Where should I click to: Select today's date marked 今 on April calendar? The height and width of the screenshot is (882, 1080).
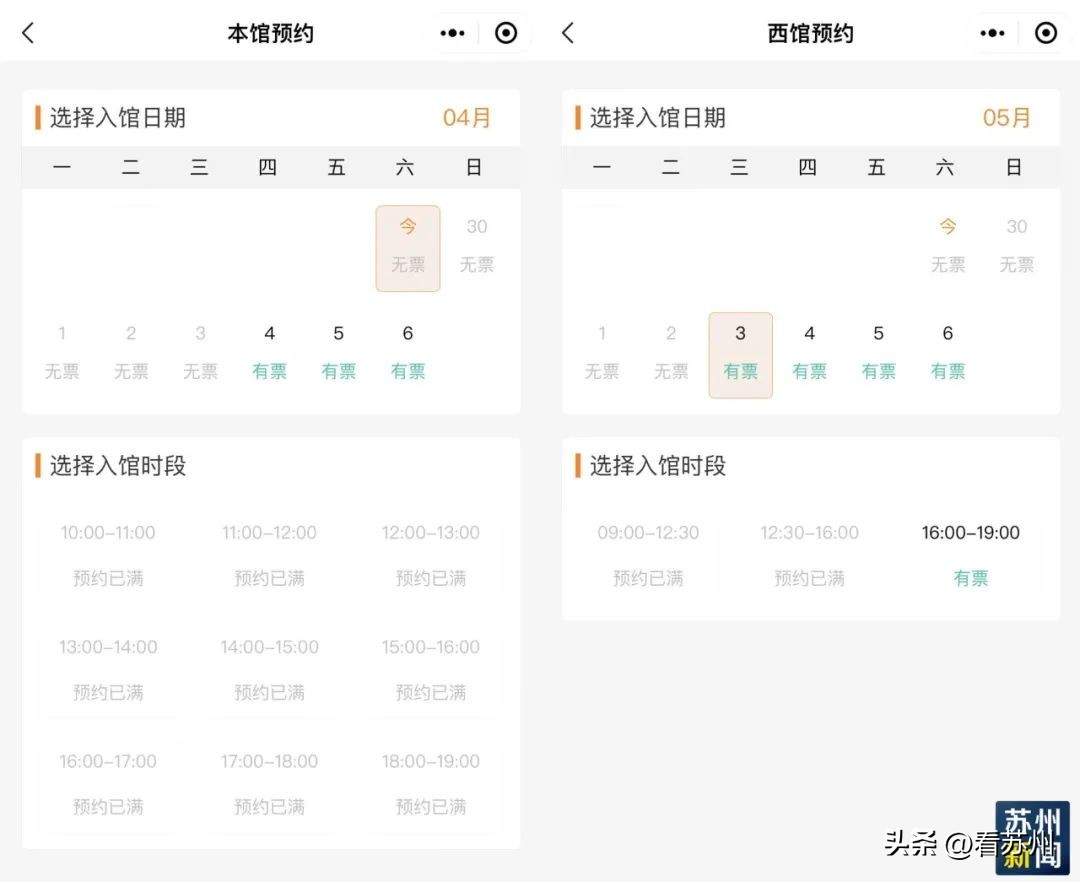tap(407, 245)
